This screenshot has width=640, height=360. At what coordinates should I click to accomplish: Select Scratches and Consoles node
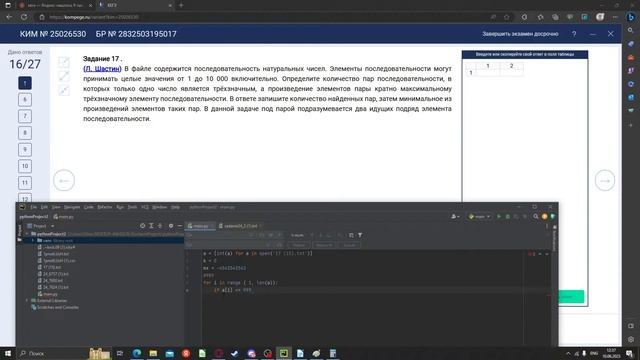pyautogui.click(x=55, y=307)
